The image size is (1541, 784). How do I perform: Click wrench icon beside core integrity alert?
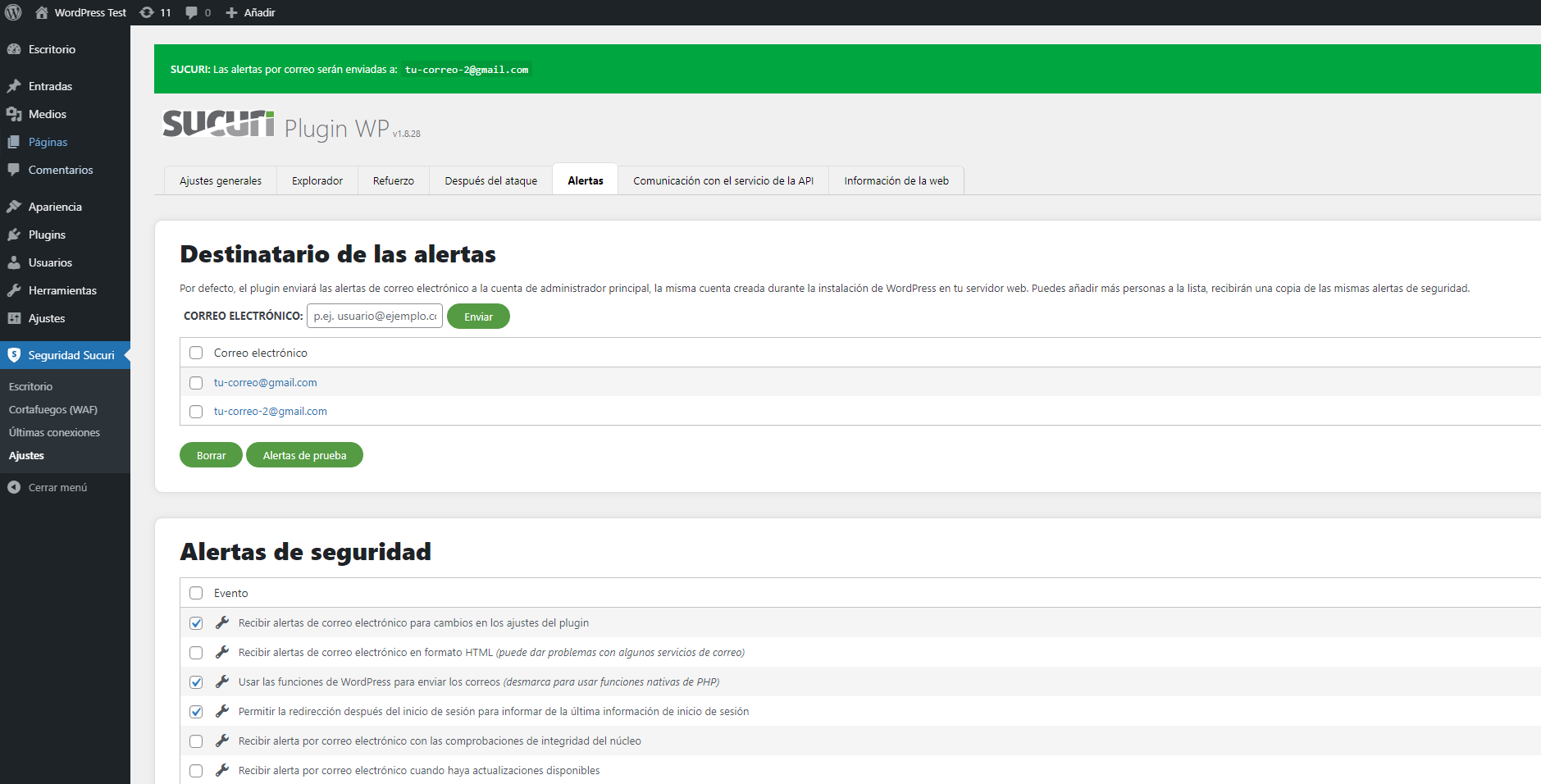[x=221, y=741]
